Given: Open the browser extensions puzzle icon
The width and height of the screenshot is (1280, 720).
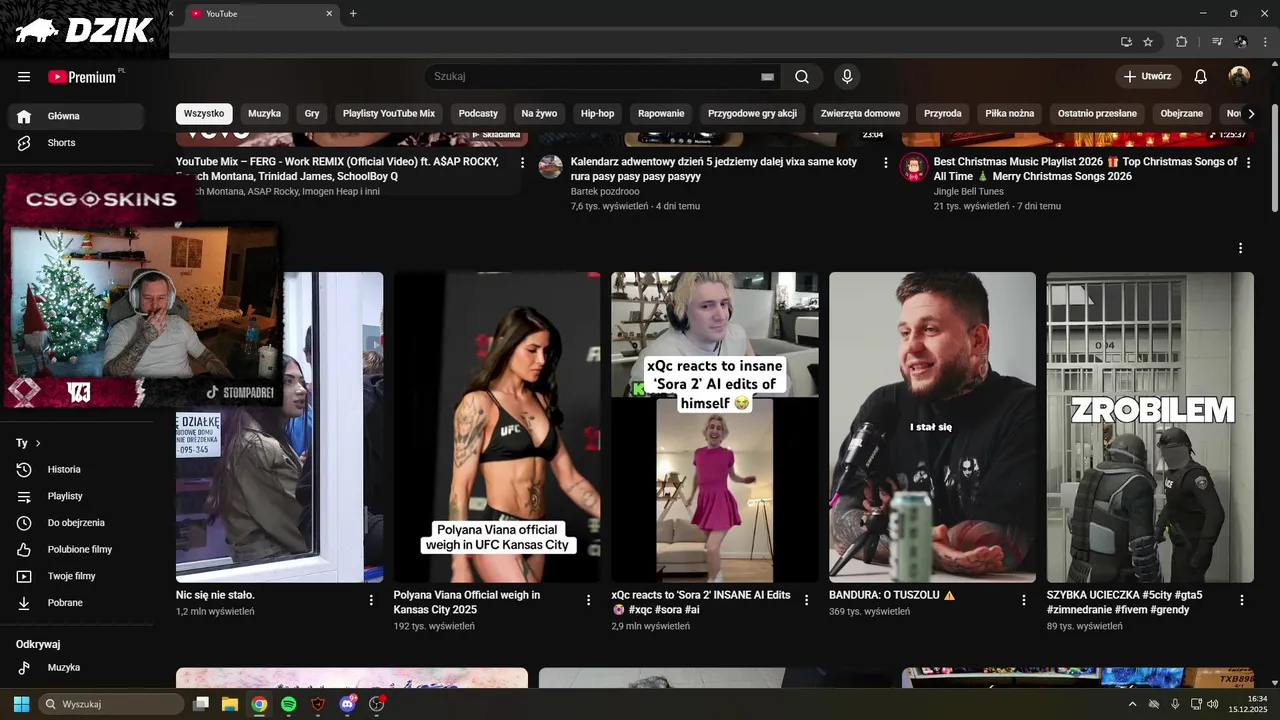Looking at the screenshot, I should [x=1182, y=42].
